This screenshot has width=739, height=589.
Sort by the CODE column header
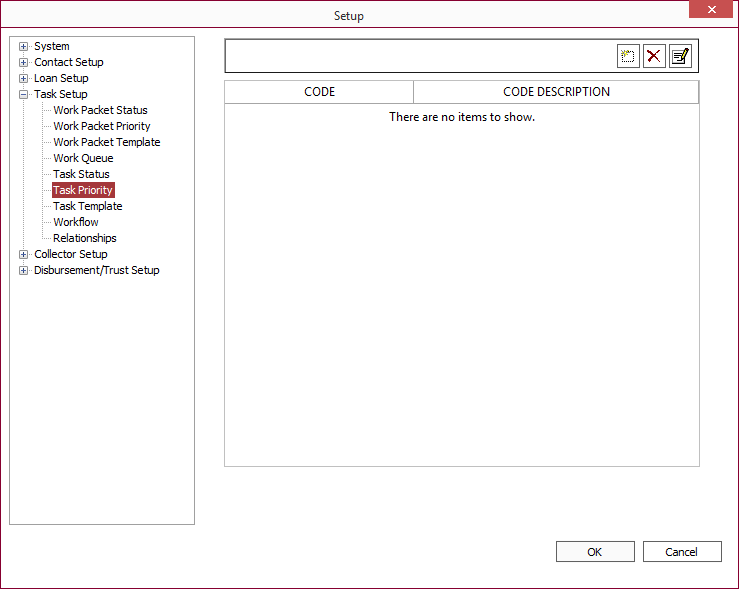tap(319, 92)
